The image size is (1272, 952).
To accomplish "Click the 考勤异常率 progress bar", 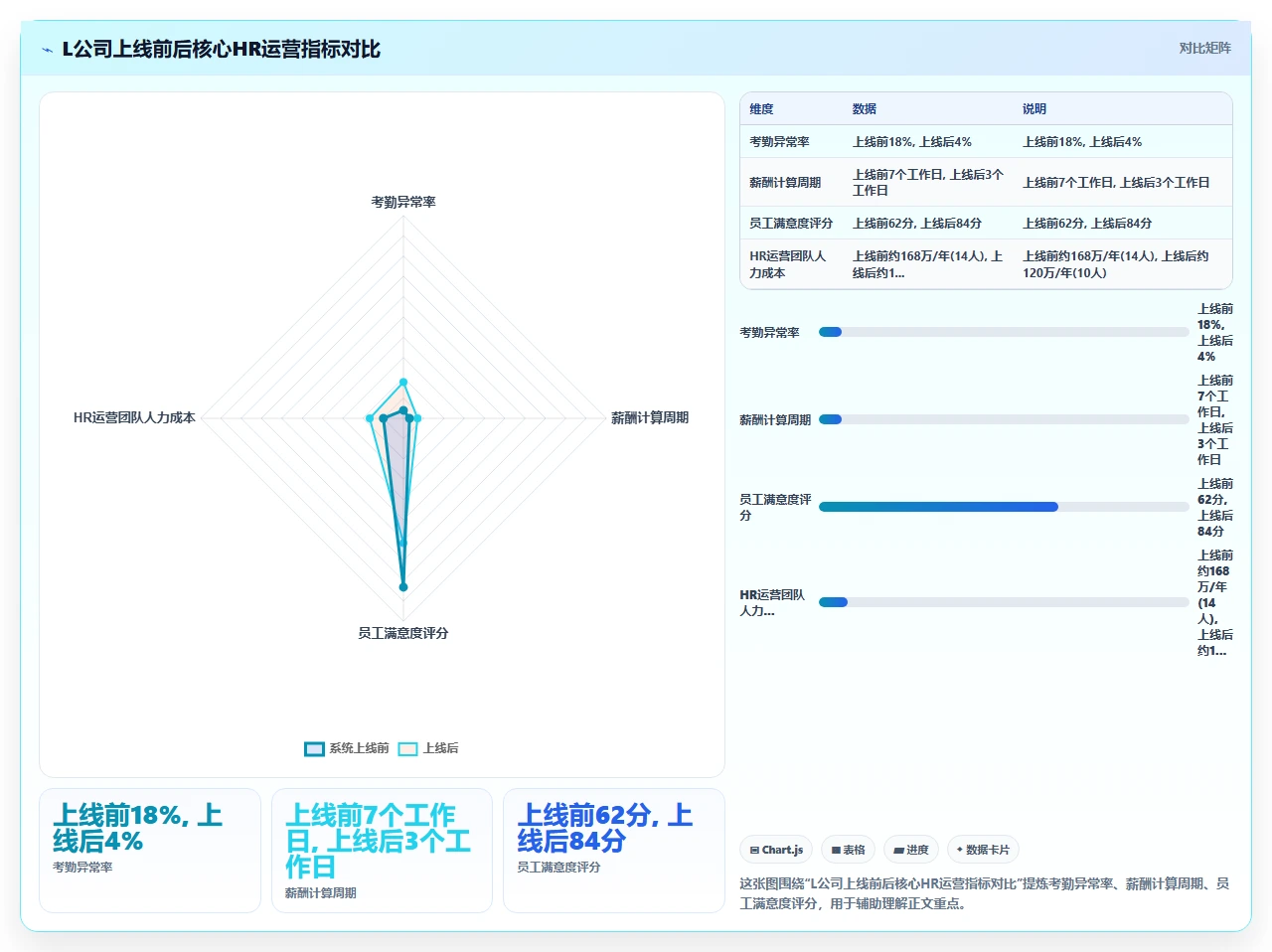I will pos(1004,332).
